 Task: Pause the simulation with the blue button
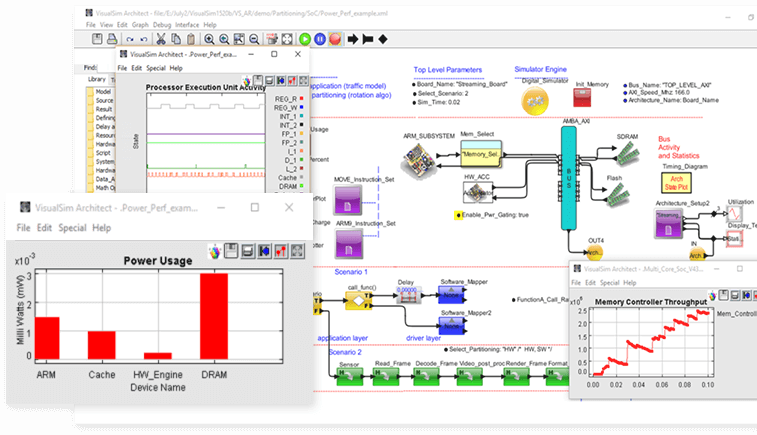[320, 38]
